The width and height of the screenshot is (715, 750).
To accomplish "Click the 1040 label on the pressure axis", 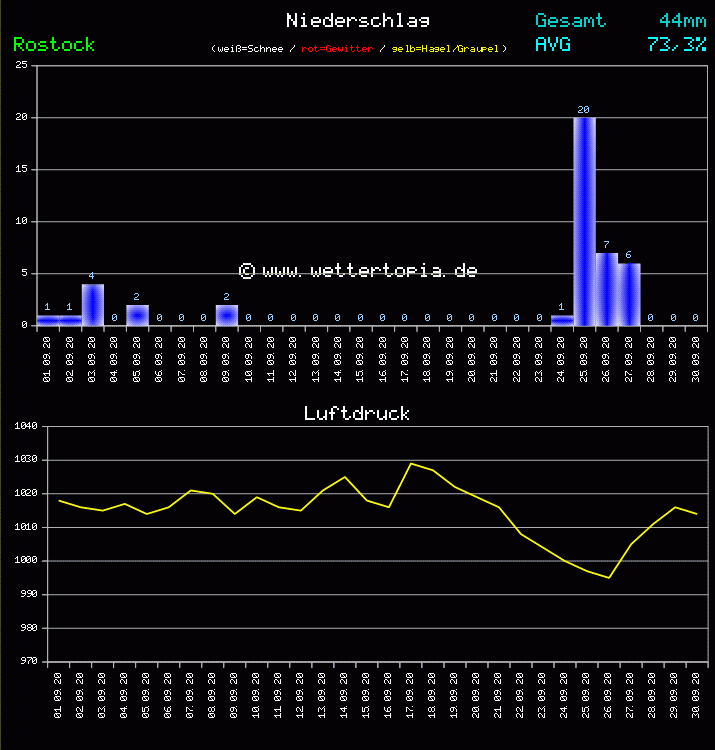I will click(x=26, y=427).
